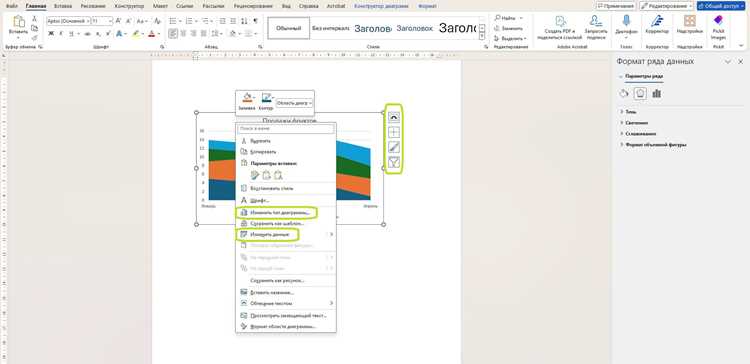Open the Конструктор диаграмм tab

[x=382, y=6]
